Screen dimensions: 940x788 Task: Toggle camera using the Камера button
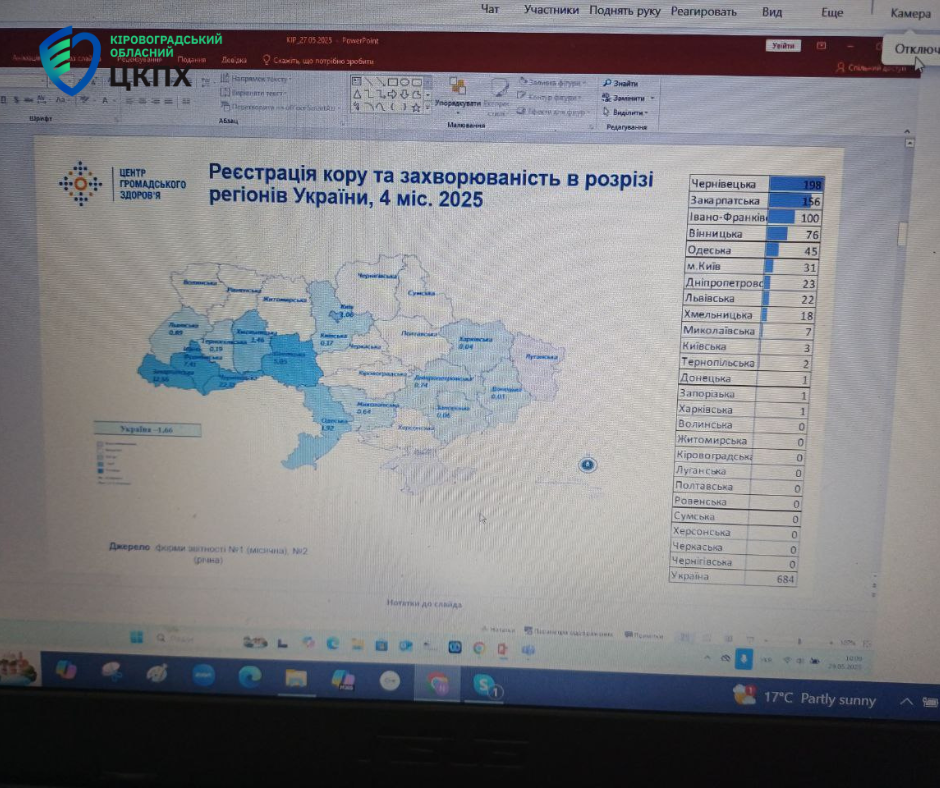click(910, 12)
